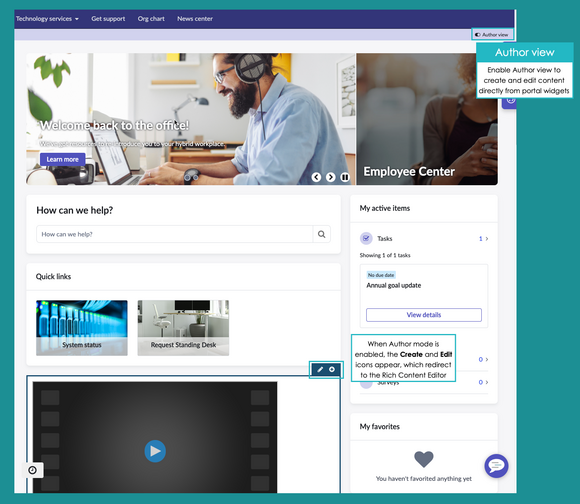Open the News center menu item

pos(195,18)
